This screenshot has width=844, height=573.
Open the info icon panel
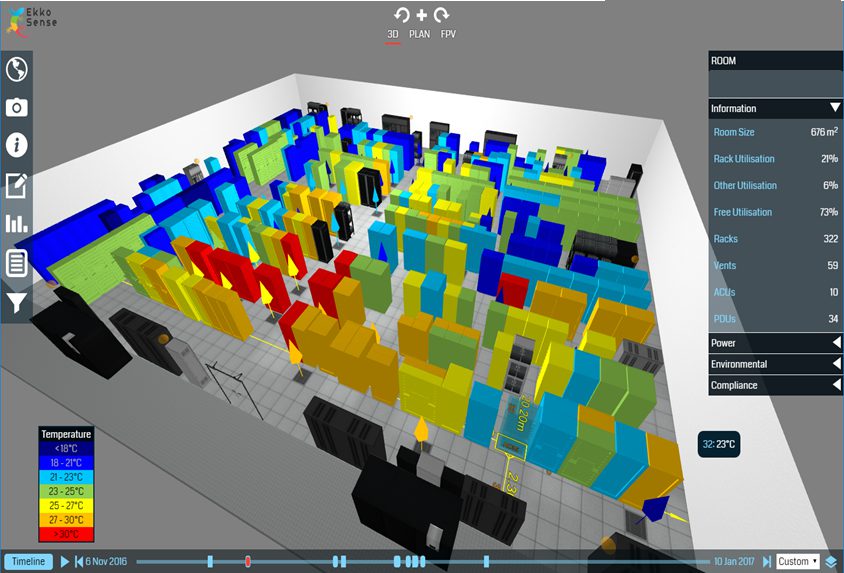click(17, 145)
